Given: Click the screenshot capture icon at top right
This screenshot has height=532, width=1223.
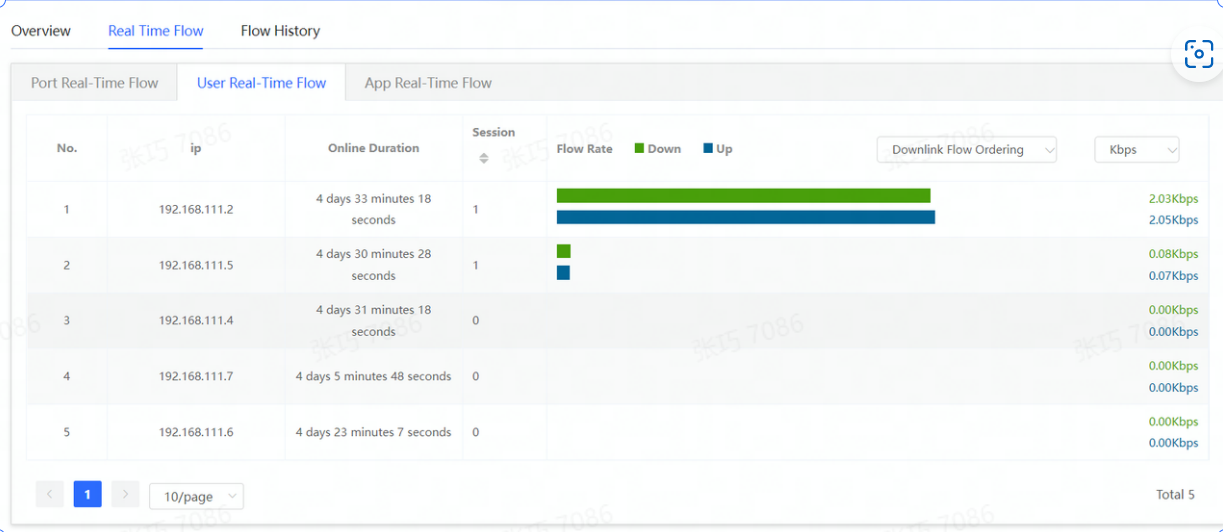Looking at the screenshot, I should (1198, 55).
